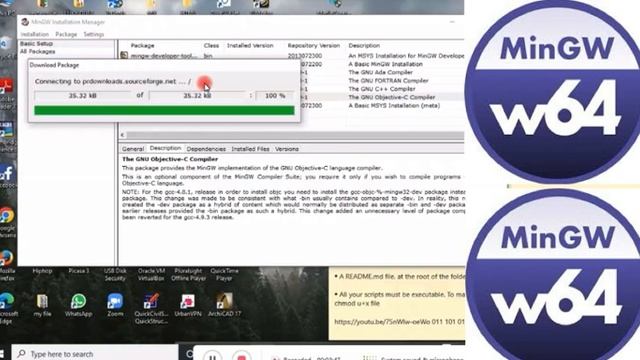Select All Packages in left pane
Screen dimensions: 640x360
click(38, 51)
